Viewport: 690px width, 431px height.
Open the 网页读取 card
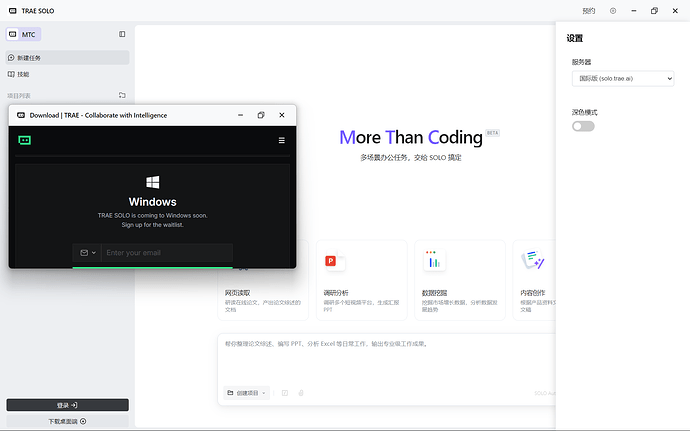click(263, 294)
